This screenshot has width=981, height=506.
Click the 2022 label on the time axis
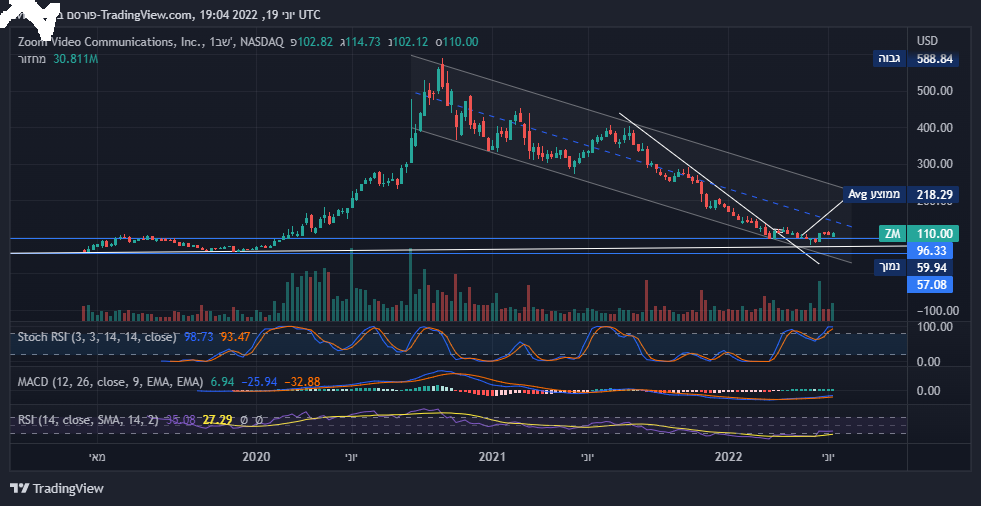728,457
